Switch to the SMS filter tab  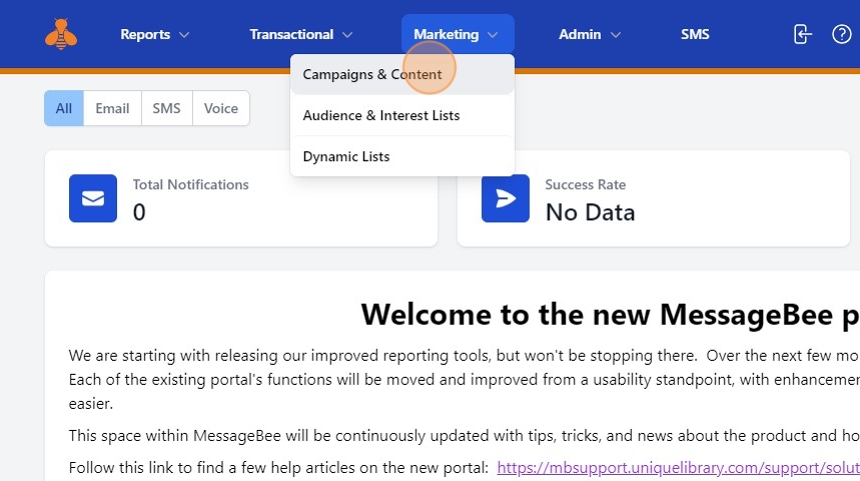pos(166,108)
